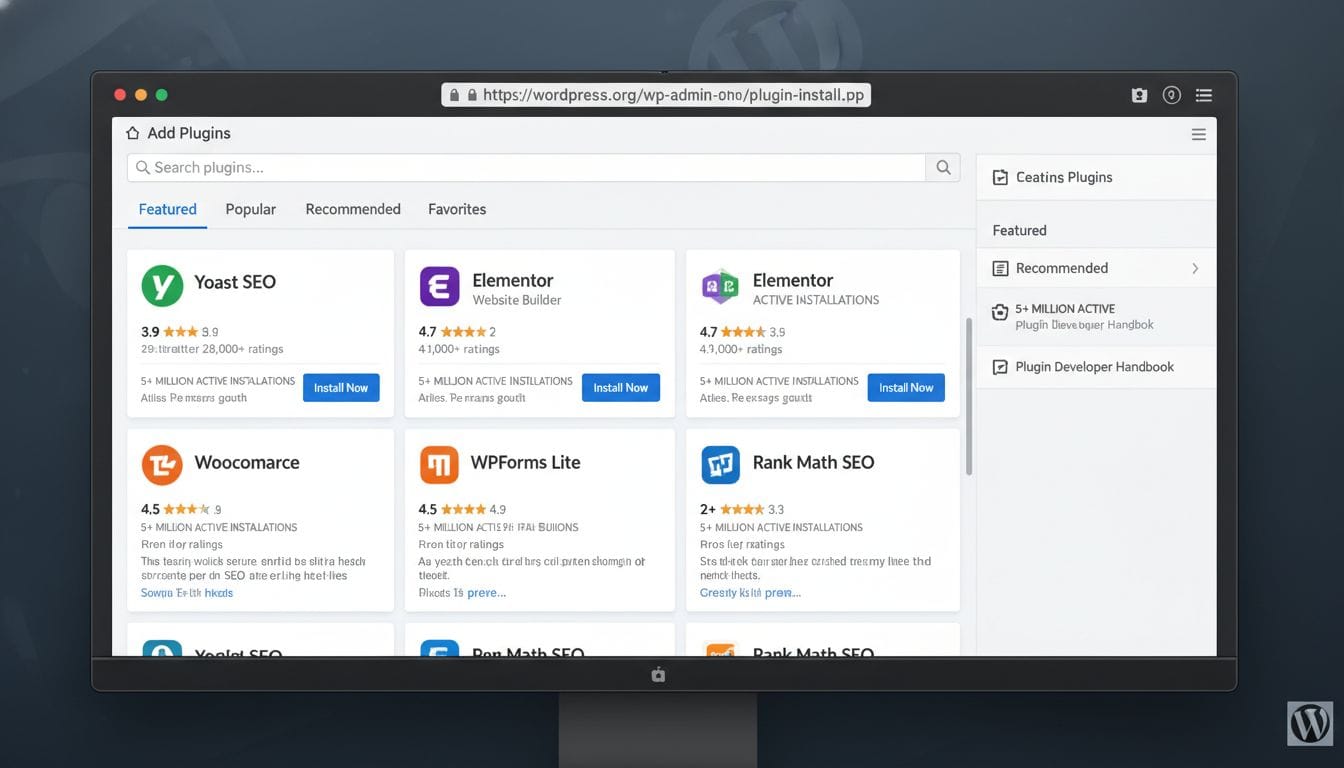The height and width of the screenshot is (768, 1344).
Task: Install Now for Elementor Active Installations card
Action: [906, 388]
